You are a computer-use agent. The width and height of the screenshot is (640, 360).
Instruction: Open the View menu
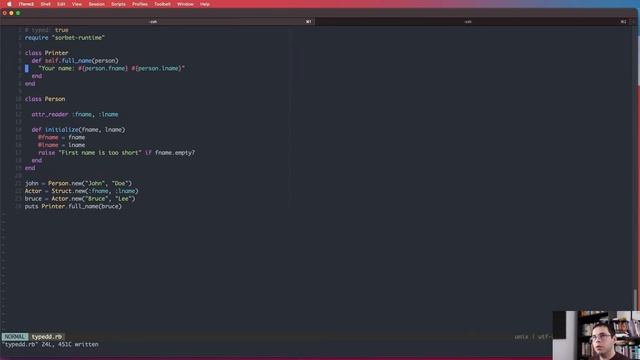point(77,4)
